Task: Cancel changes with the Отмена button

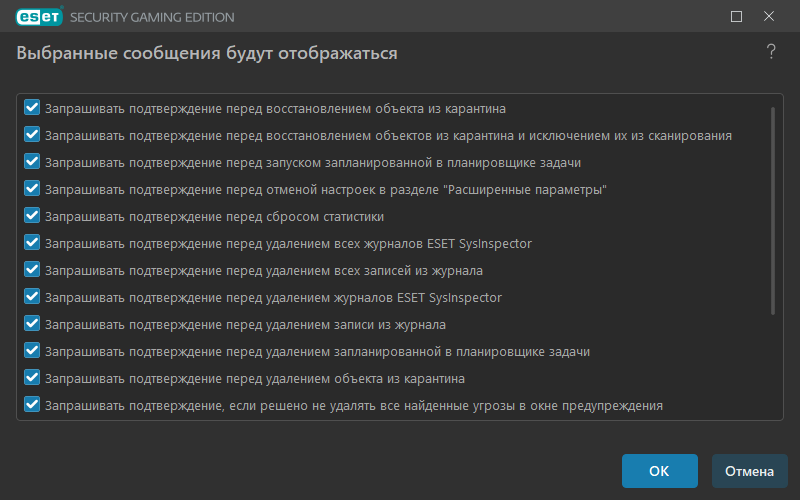Action: pyautogui.click(x=749, y=471)
